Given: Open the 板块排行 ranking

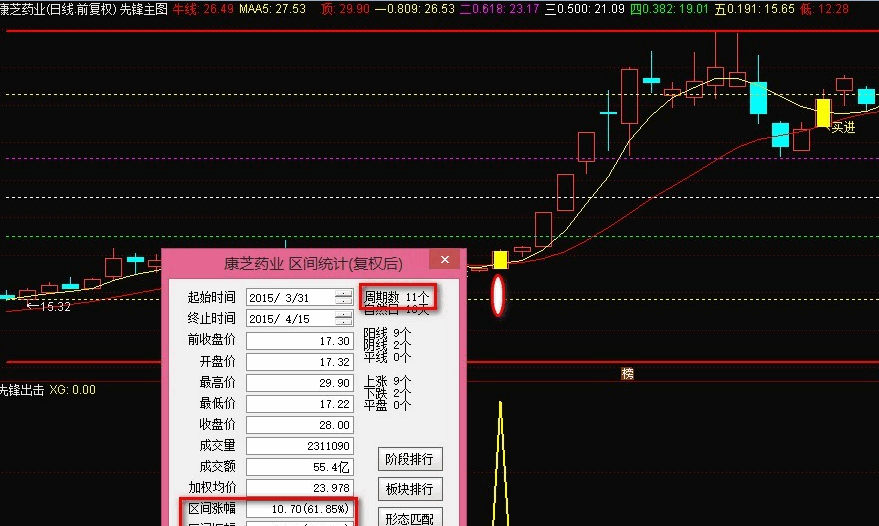Looking at the screenshot, I should [410, 489].
